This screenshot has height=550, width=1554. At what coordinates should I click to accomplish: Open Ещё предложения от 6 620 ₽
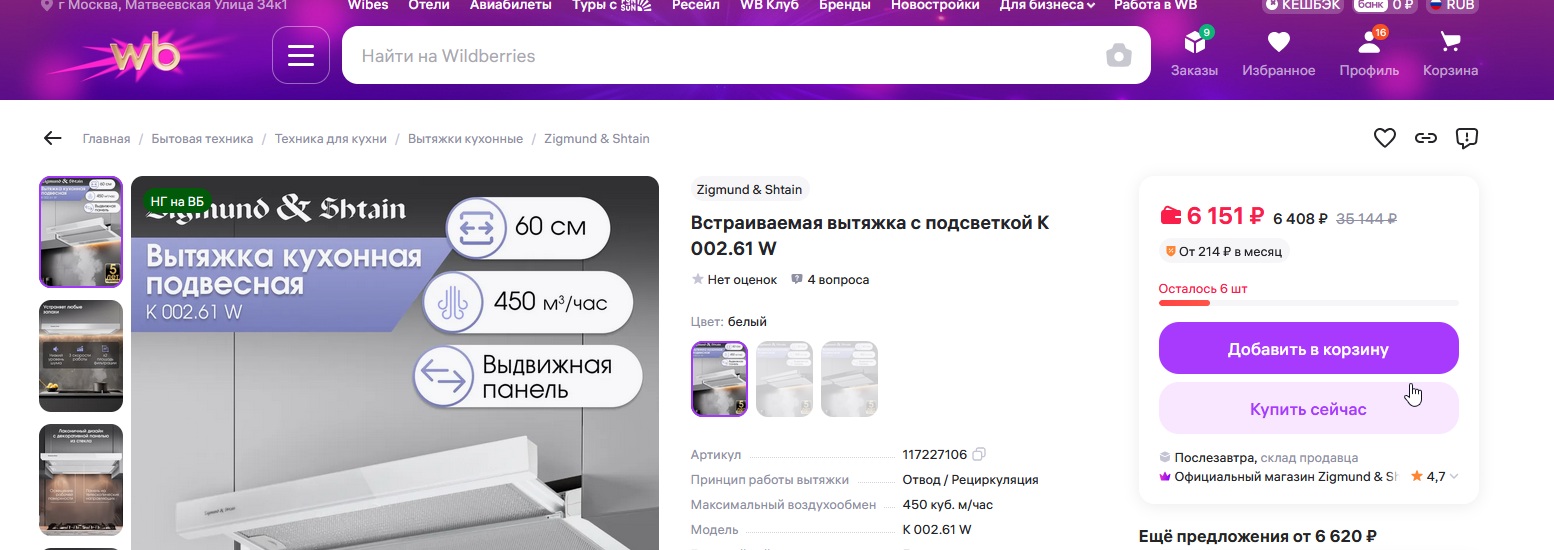pos(1258,536)
